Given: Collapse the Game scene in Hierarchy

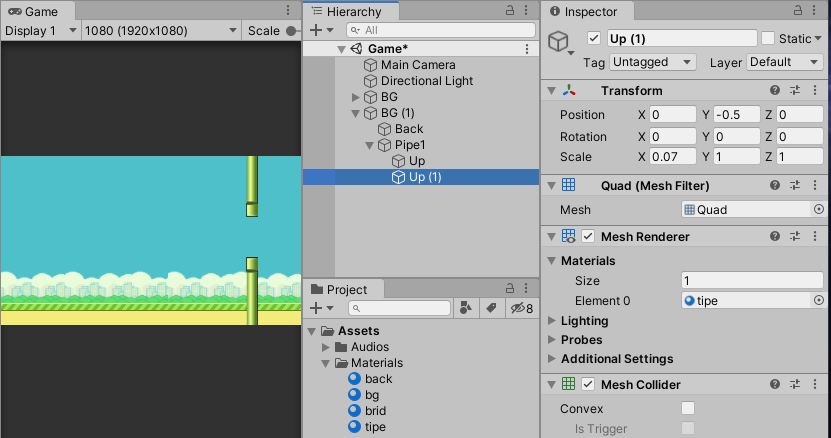Looking at the screenshot, I should (341, 49).
